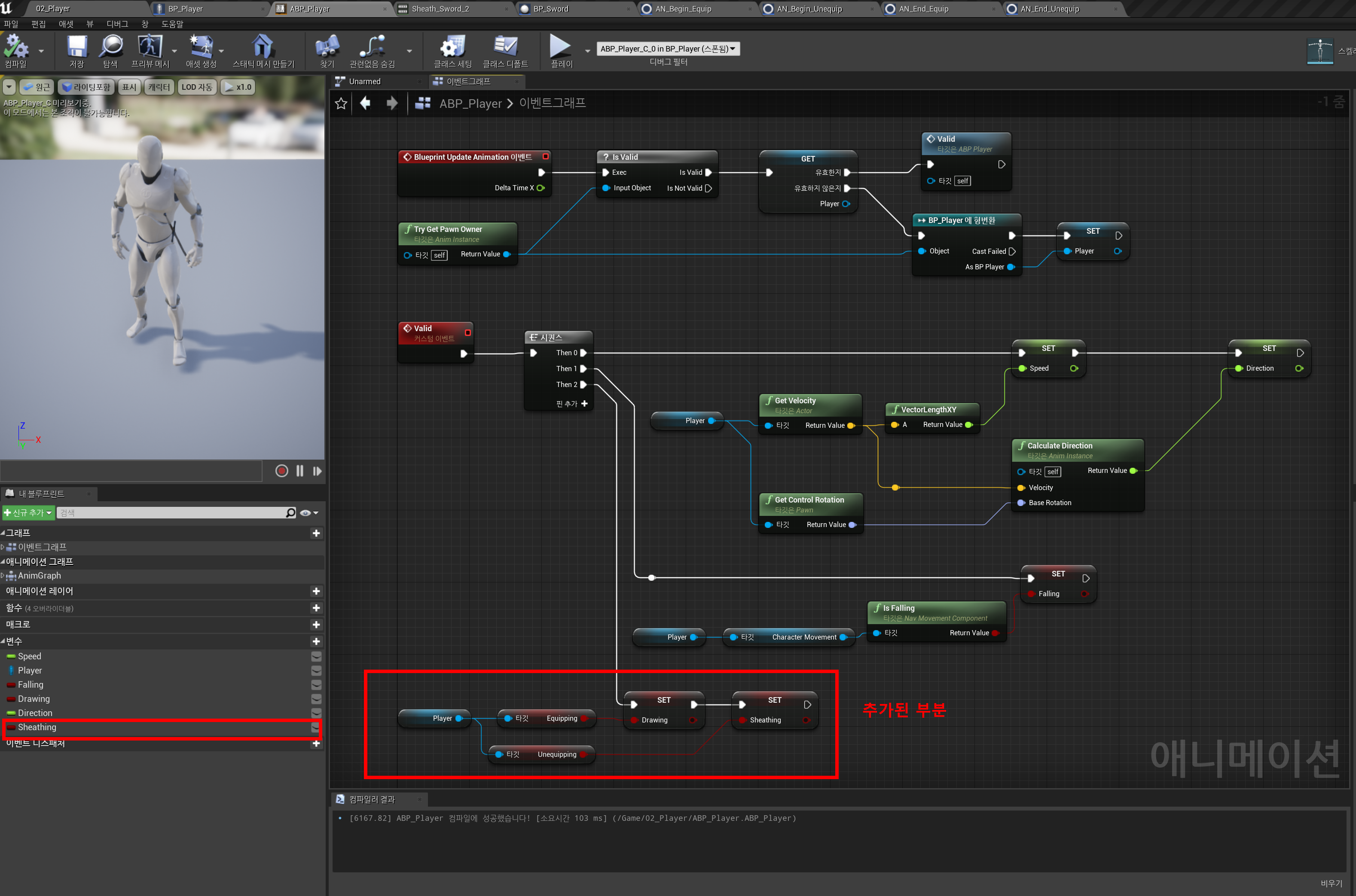Add new function with 함수 plus icon

(x=316, y=608)
